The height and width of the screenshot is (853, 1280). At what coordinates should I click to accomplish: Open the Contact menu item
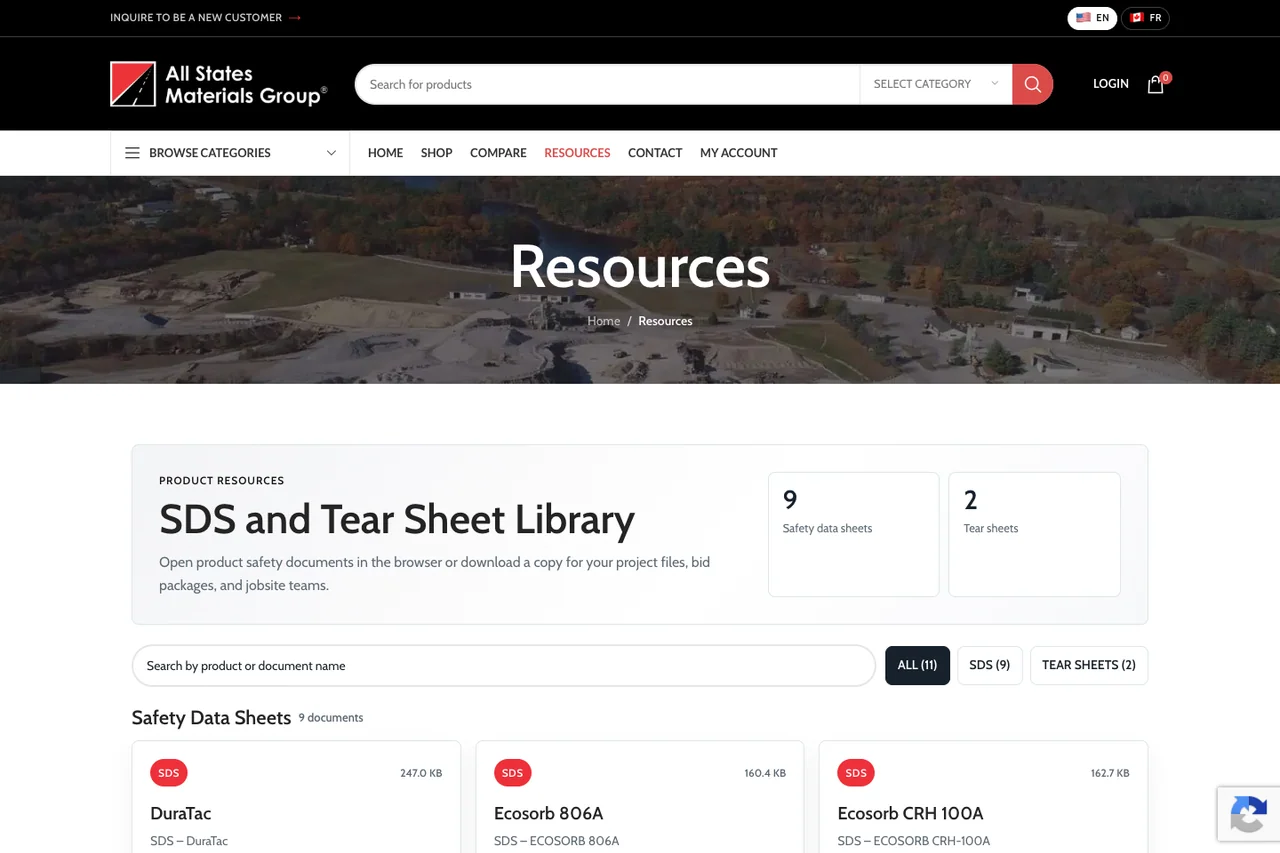[655, 153]
